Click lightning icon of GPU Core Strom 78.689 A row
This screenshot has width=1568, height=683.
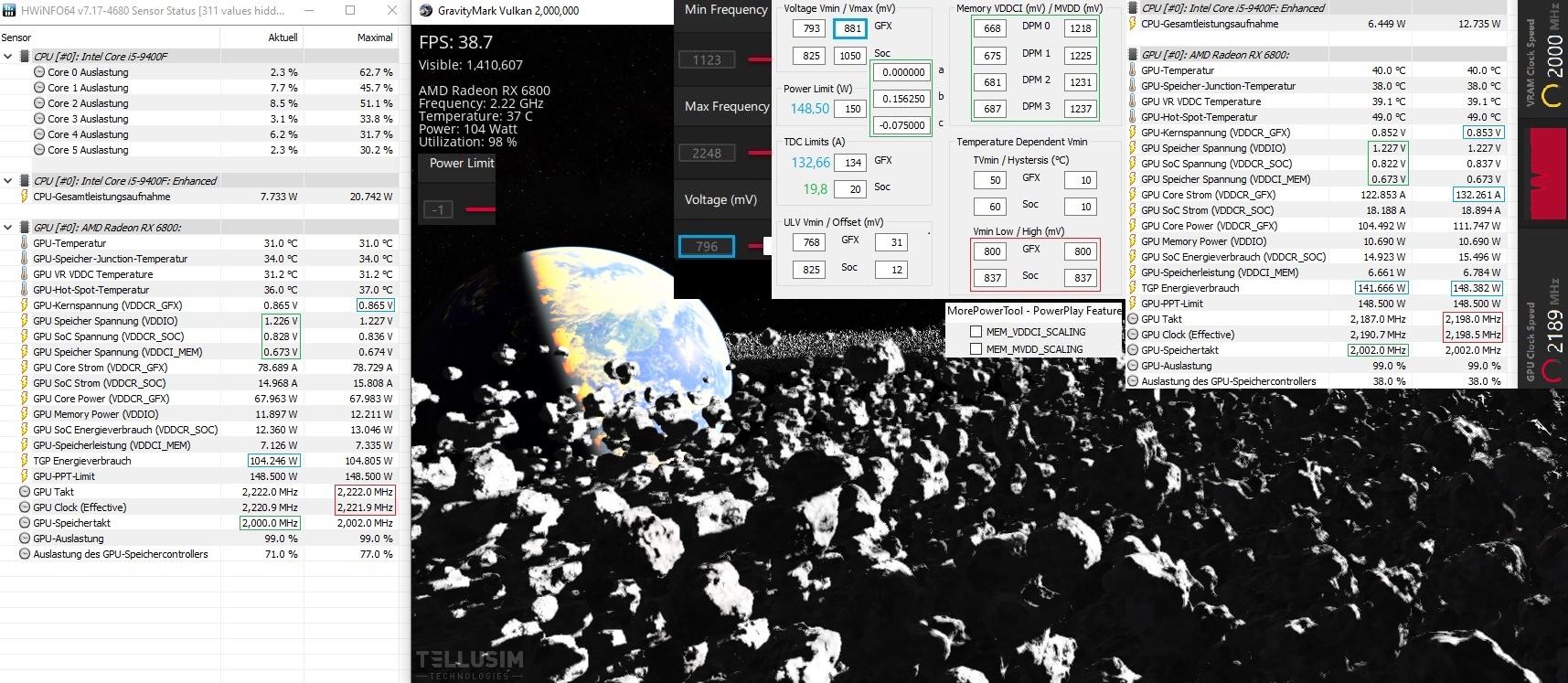coord(25,367)
